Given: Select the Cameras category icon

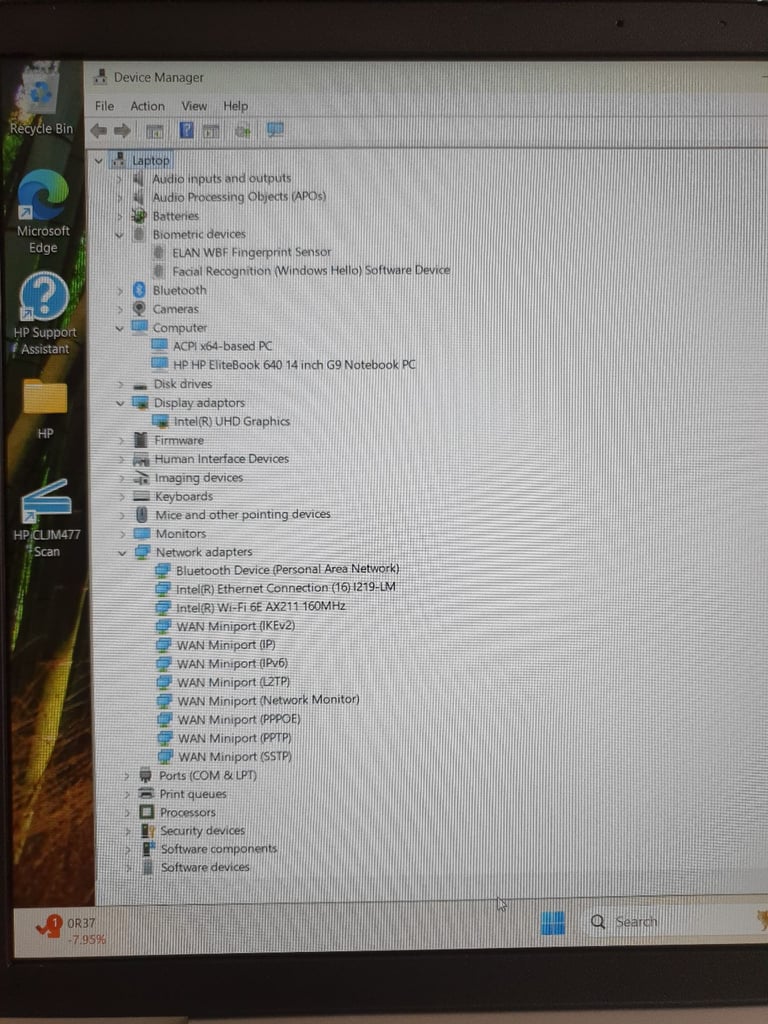Looking at the screenshot, I should 139,309.
